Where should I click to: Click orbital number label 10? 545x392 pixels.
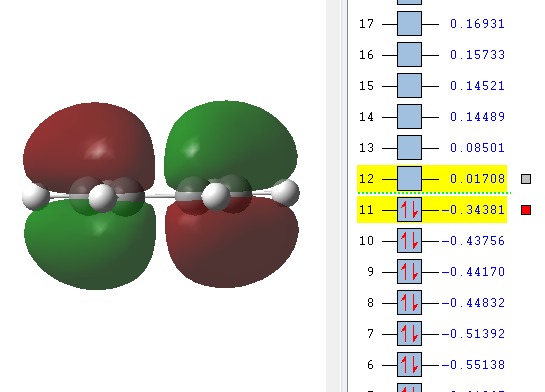[366, 240]
